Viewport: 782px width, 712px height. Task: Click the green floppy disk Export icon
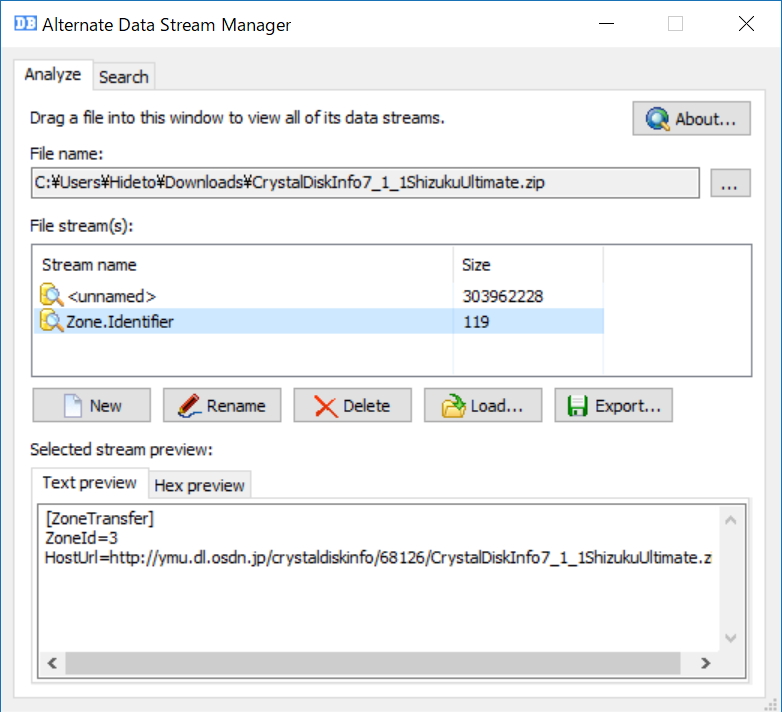tap(577, 406)
